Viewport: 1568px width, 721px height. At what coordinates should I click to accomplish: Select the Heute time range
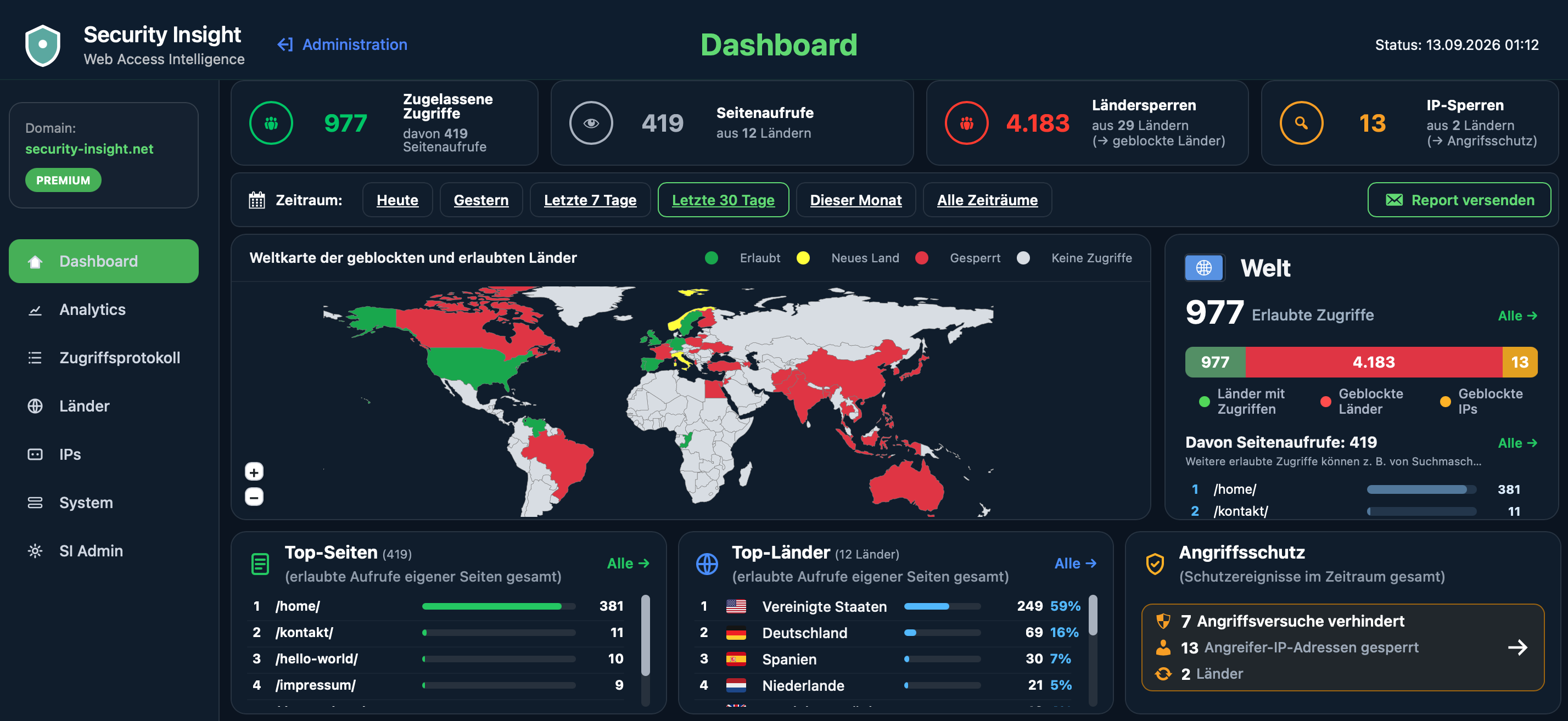[397, 200]
